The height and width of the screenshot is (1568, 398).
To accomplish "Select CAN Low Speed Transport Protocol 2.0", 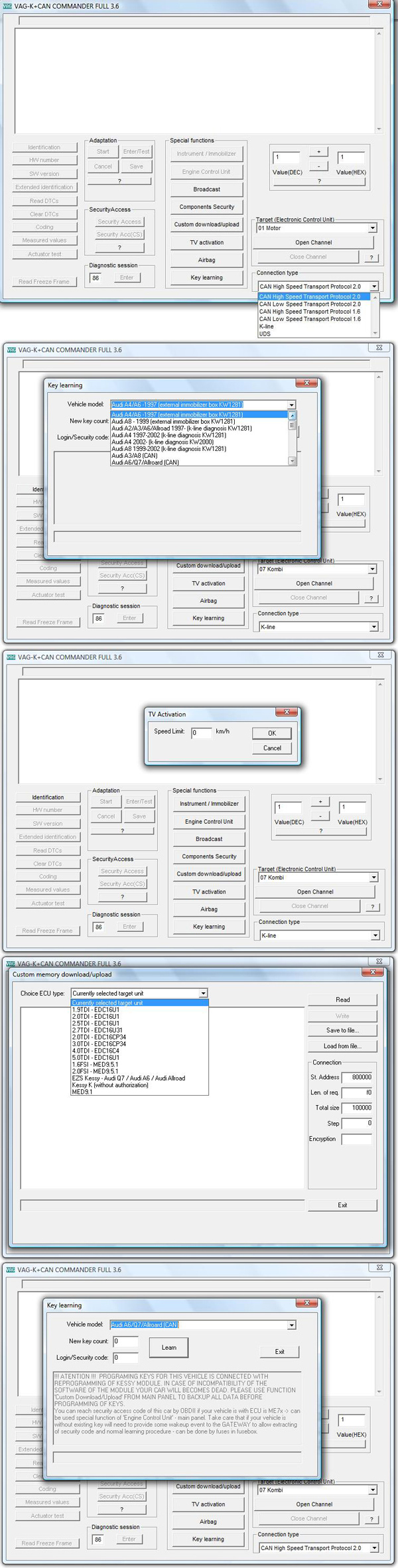I will [310, 304].
